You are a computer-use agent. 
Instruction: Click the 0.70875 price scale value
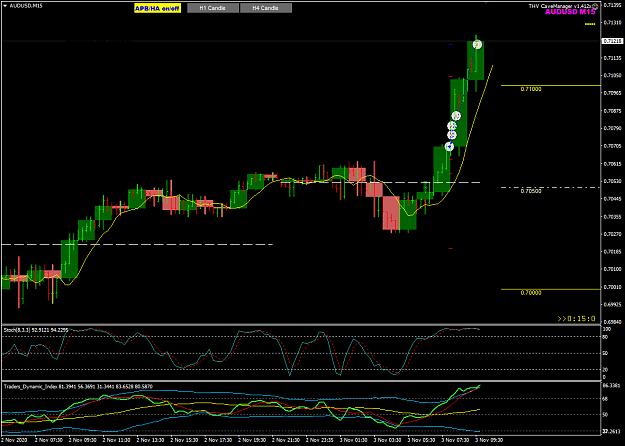(x=613, y=111)
